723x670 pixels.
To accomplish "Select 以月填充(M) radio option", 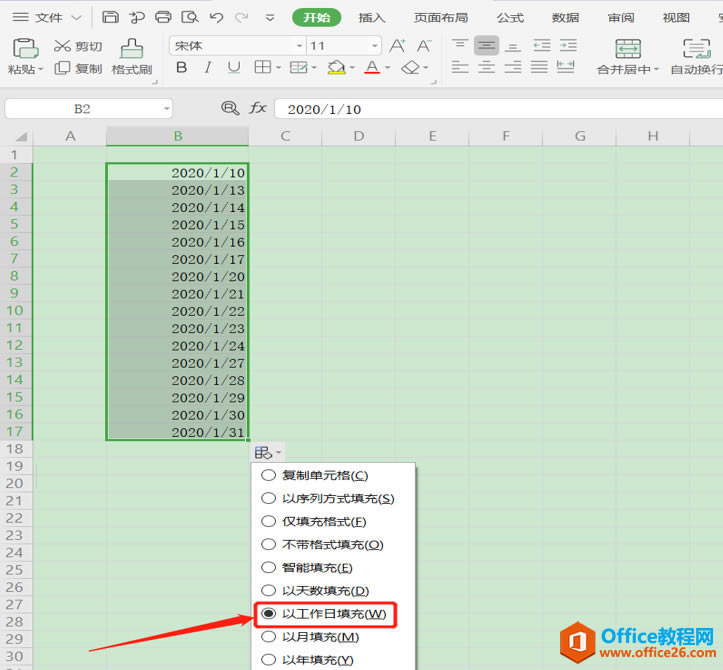I will 268,637.
